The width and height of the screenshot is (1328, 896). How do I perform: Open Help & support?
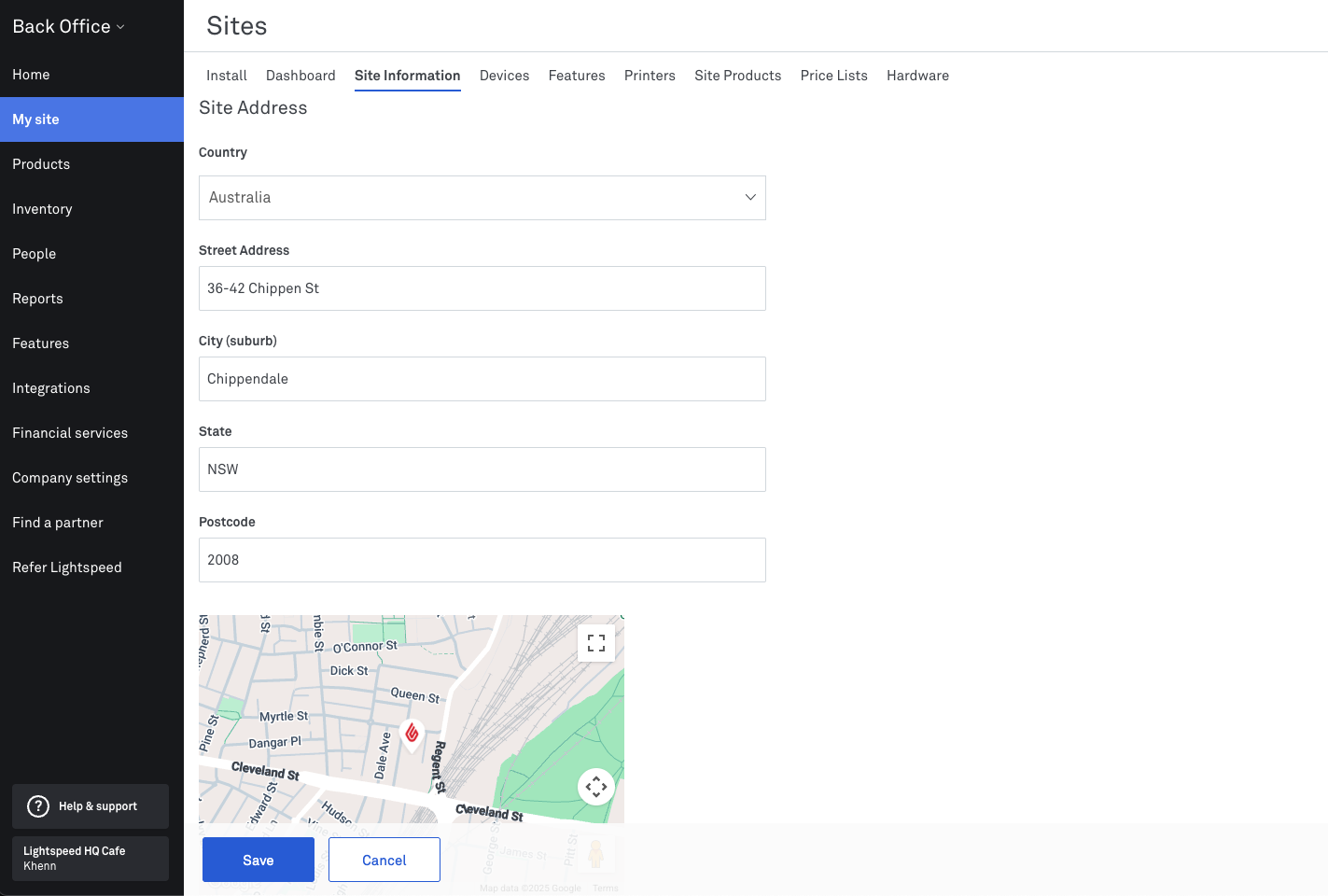coord(91,806)
